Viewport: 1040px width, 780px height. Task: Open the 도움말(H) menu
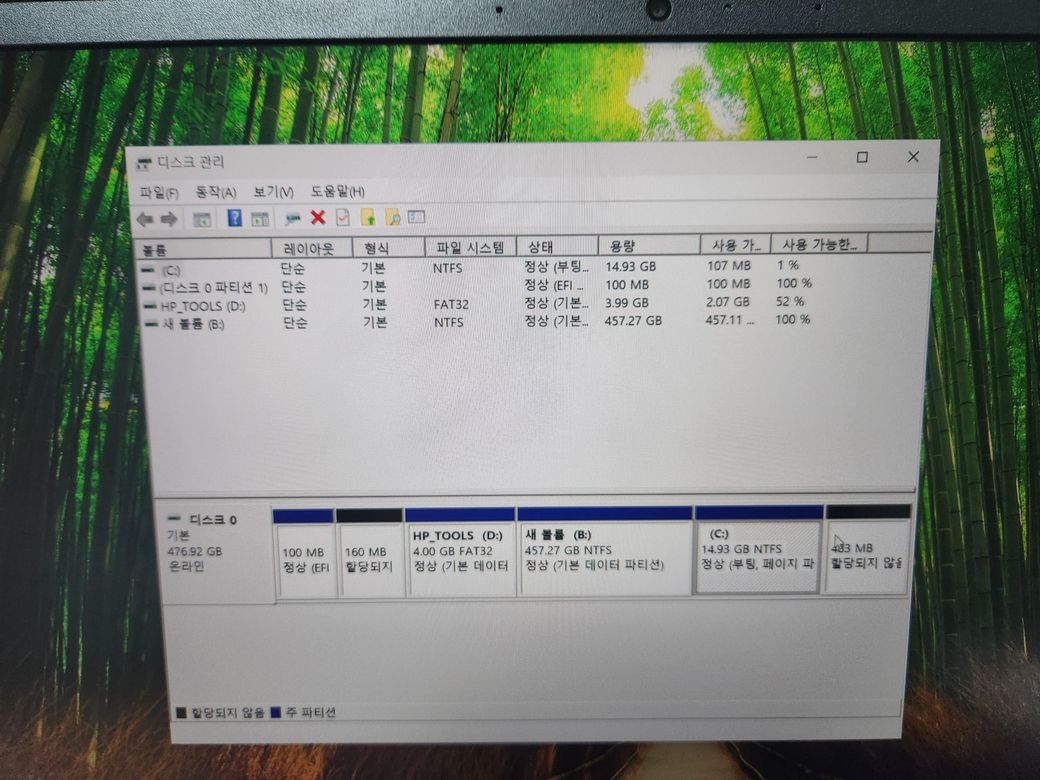[x=337, y=191]
